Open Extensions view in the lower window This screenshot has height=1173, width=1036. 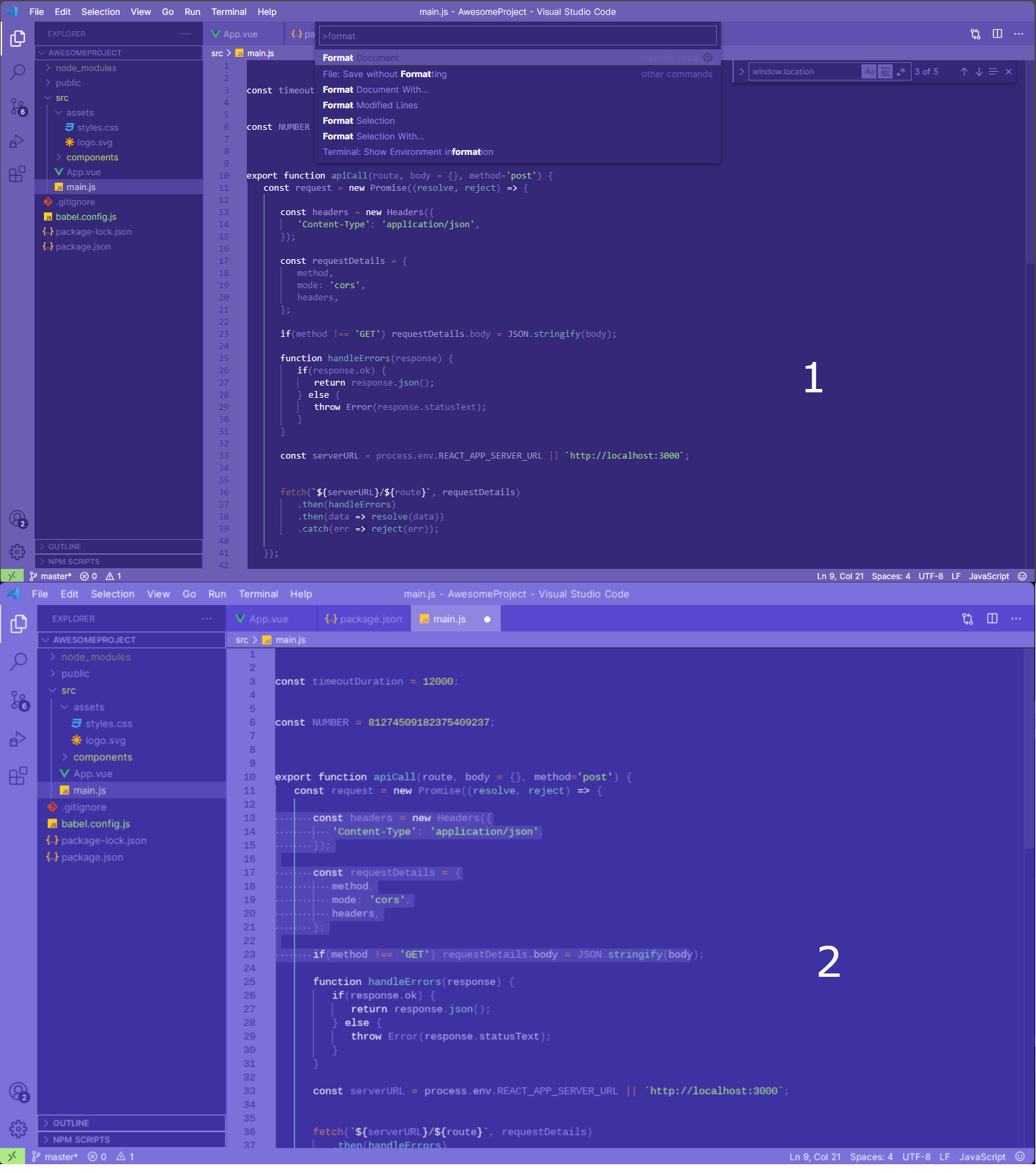(x=19, y=776)
